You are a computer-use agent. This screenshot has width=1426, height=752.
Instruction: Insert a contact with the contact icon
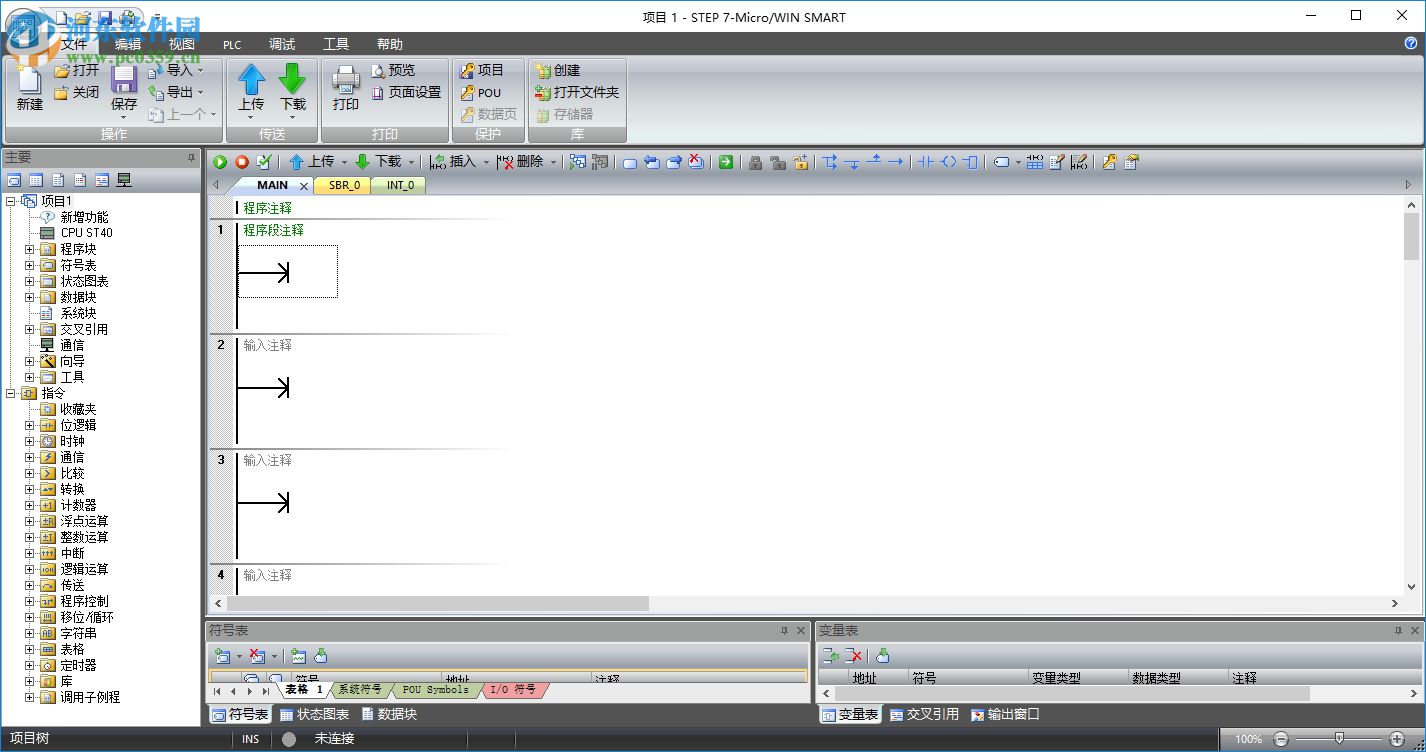(x=925, y=162)
